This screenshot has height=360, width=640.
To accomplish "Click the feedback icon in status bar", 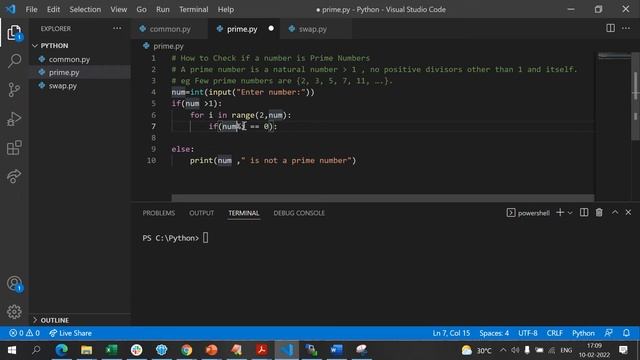I will click(x=609, y=333).
